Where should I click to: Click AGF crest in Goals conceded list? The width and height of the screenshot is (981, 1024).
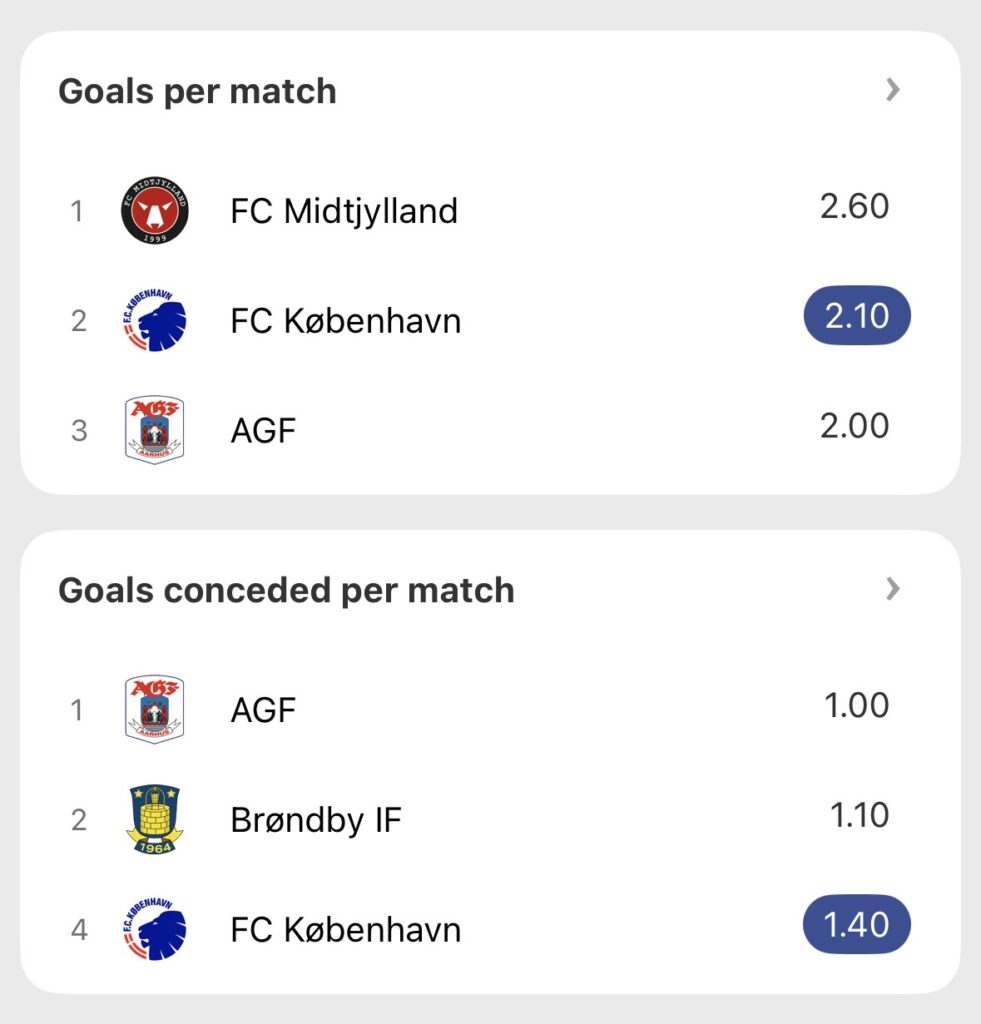(x=154, y=710)
